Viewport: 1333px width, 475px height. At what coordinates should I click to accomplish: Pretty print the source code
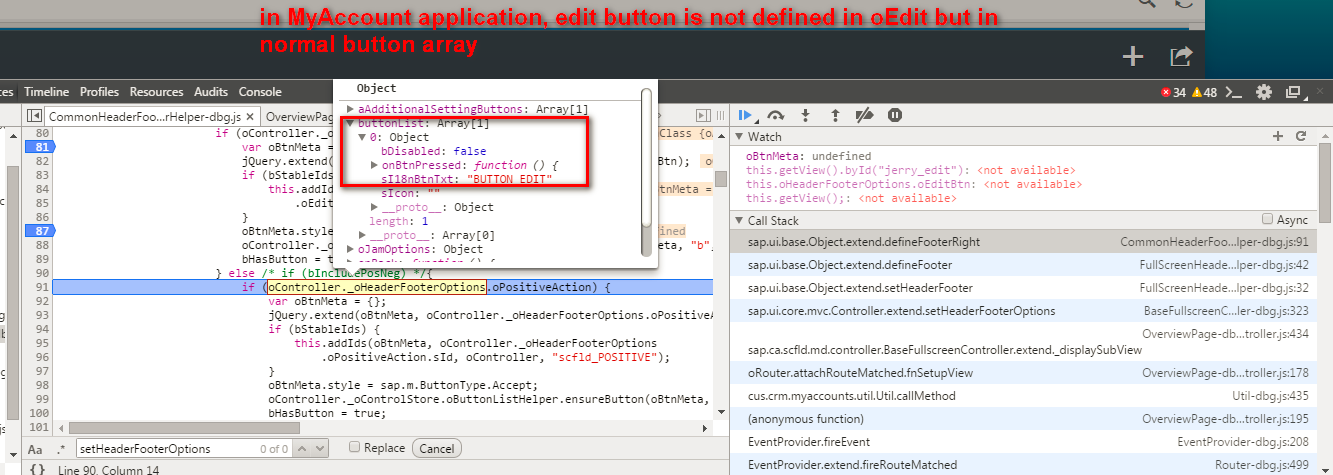(x=37, y=469)
